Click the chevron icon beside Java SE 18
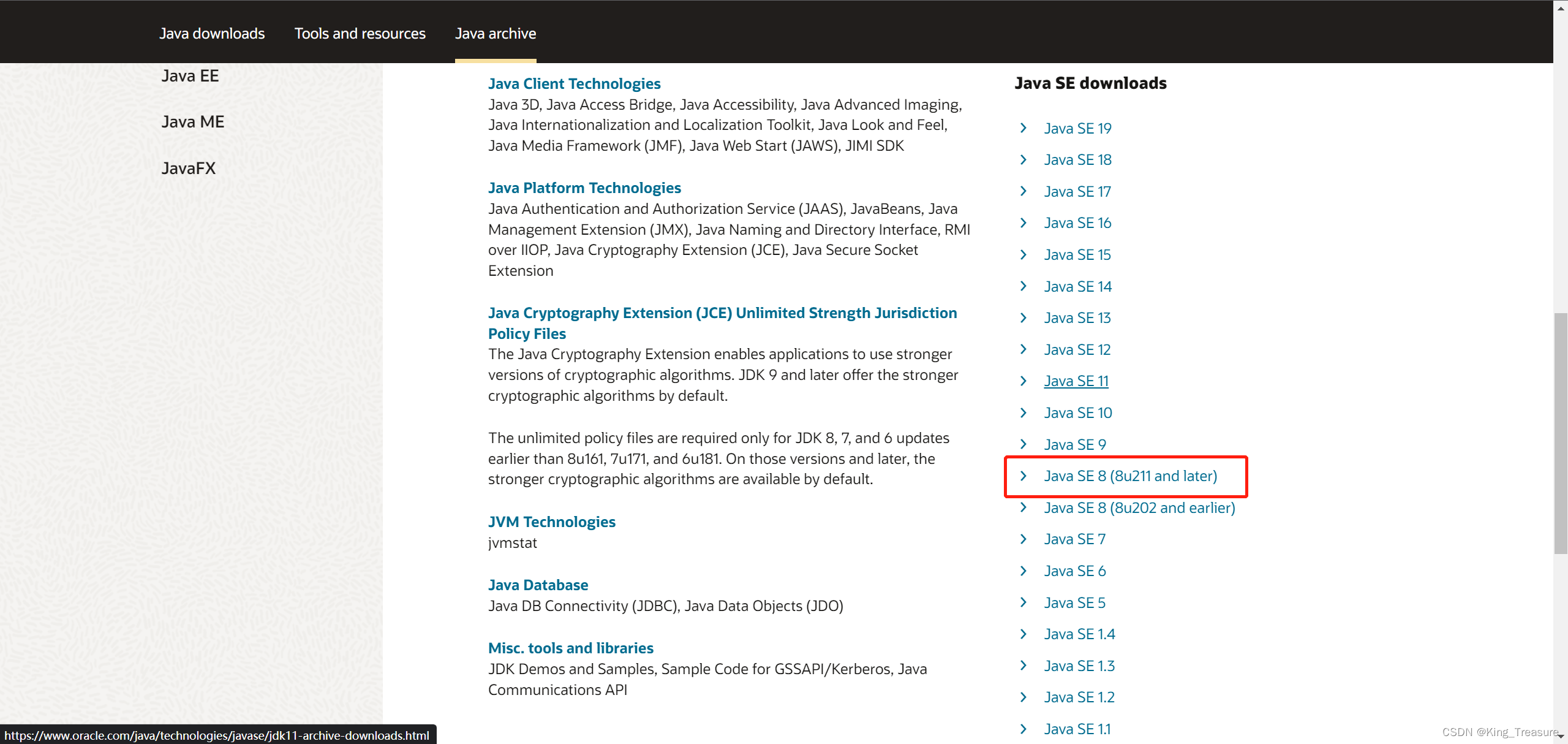This screenshot has width=1568, height=744. point(1023,159)
